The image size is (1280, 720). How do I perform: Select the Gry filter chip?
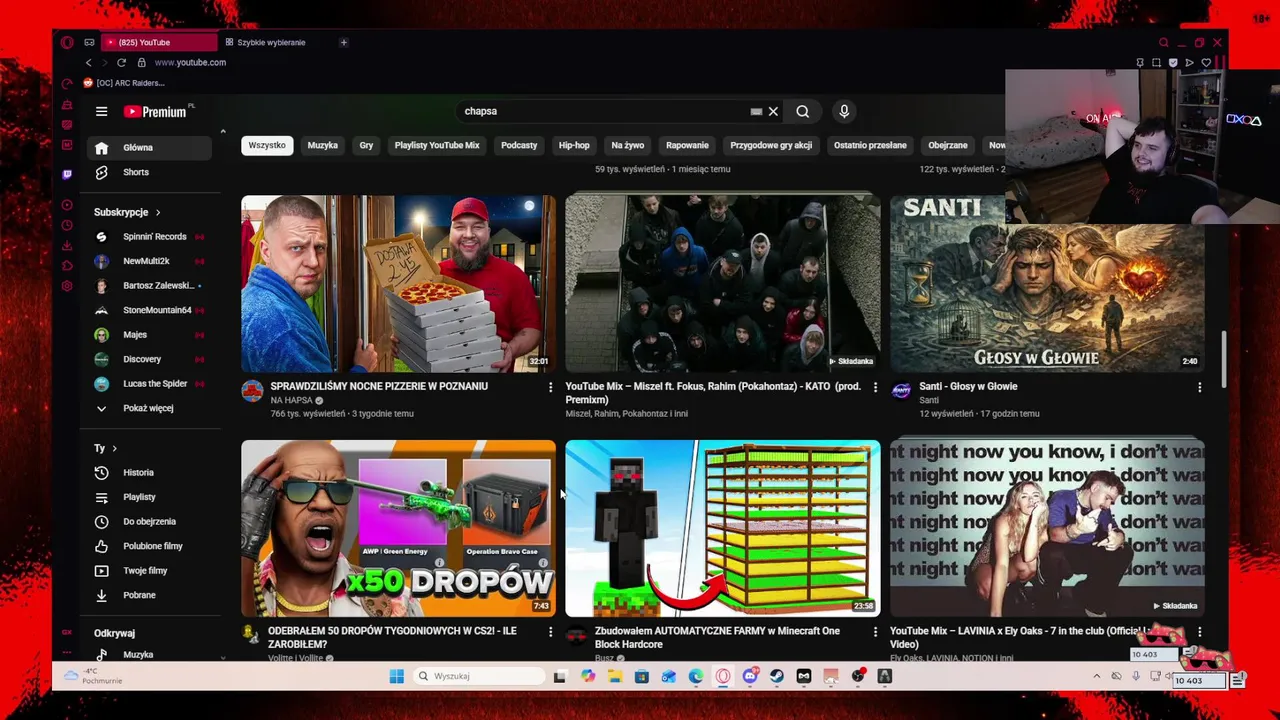[x=366, y=145]
